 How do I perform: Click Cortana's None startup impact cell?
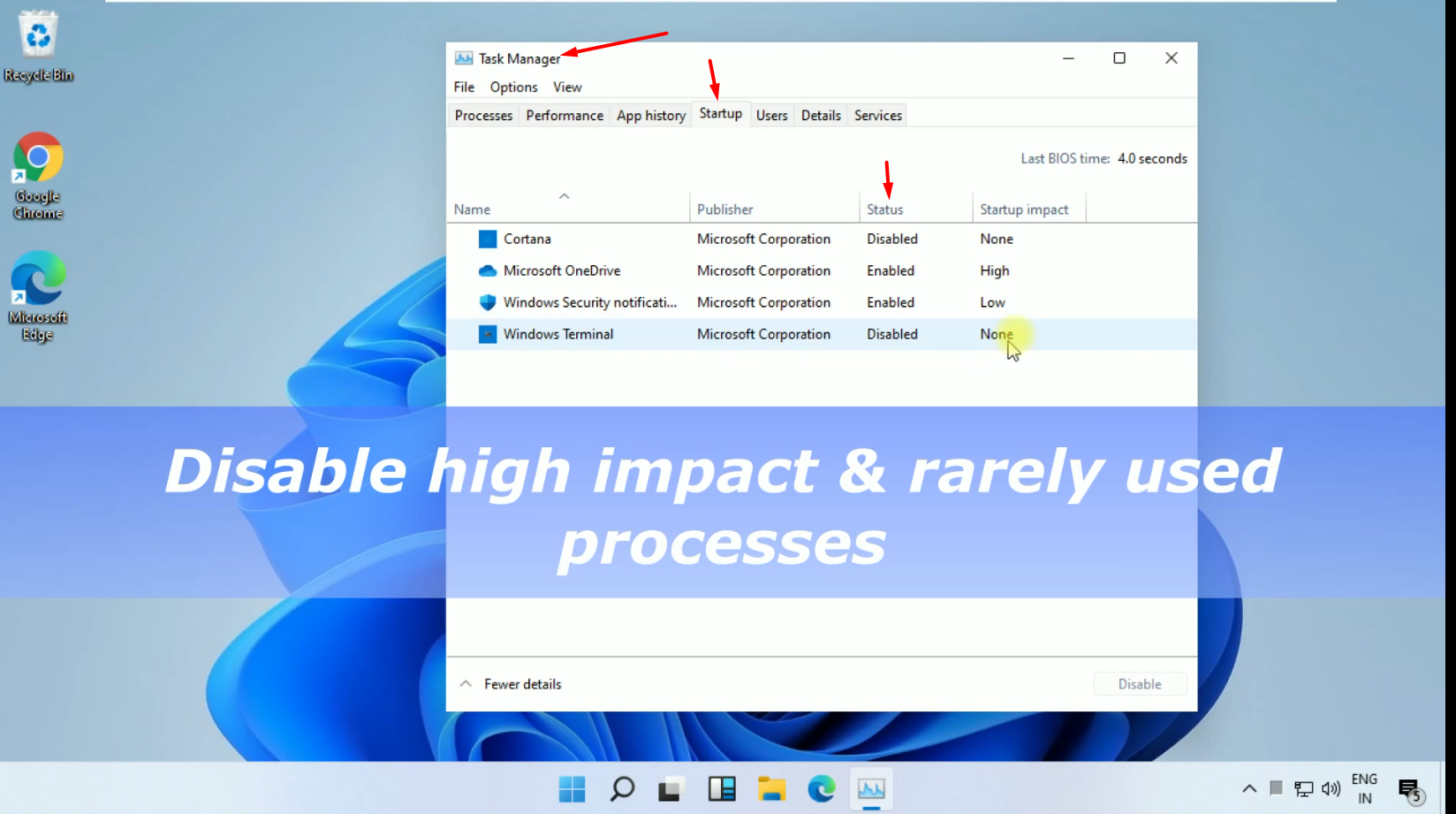click(x=997, y=239)
